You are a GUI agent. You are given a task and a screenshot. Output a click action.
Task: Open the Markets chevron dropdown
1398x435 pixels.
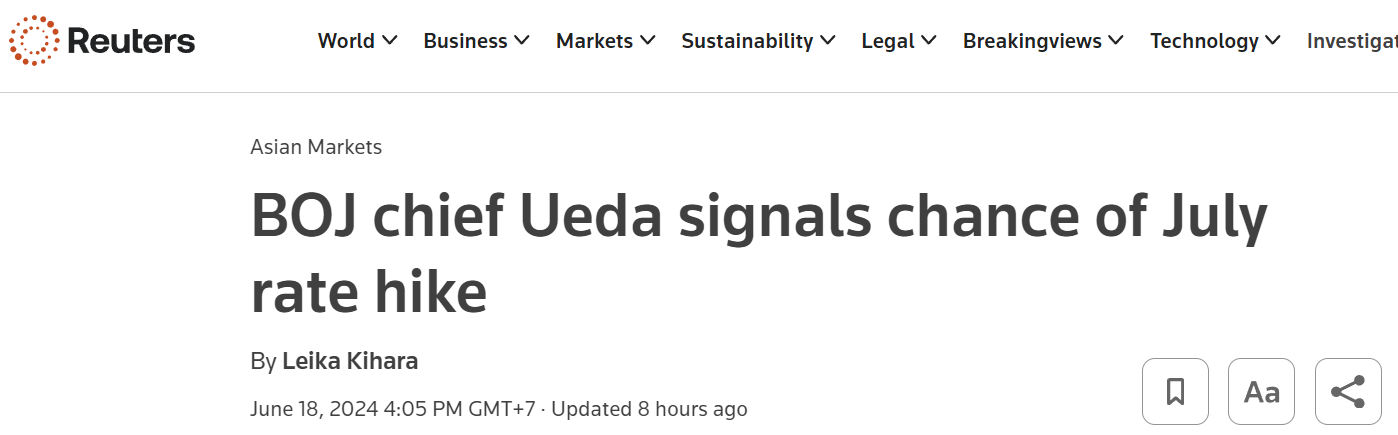pos(648,41)
